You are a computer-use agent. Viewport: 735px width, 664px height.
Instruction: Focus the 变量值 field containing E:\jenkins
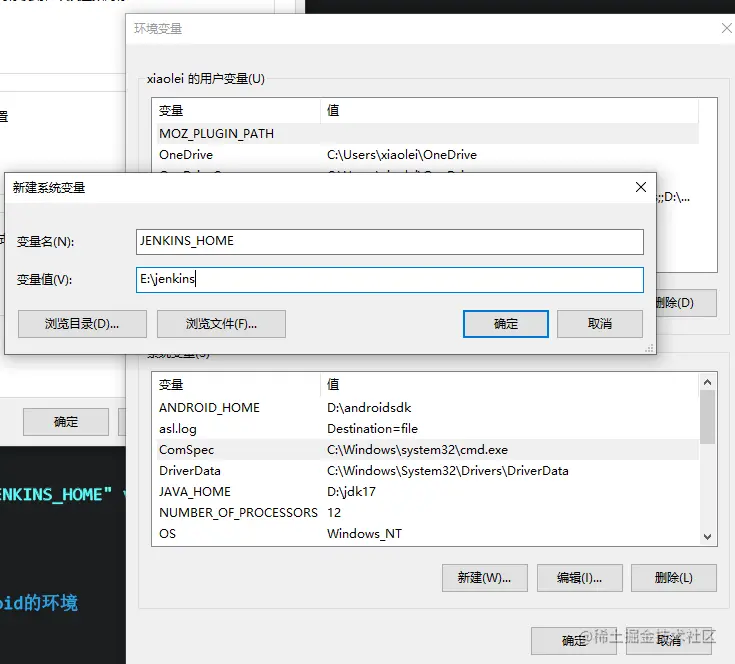point(390,280)
